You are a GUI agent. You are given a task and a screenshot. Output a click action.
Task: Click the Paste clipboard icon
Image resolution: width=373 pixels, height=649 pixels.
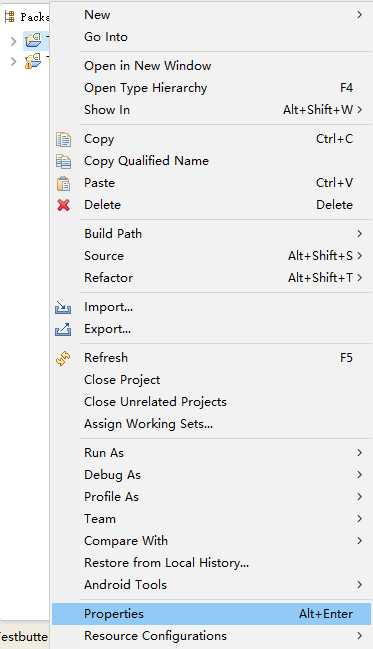(63, 183)
